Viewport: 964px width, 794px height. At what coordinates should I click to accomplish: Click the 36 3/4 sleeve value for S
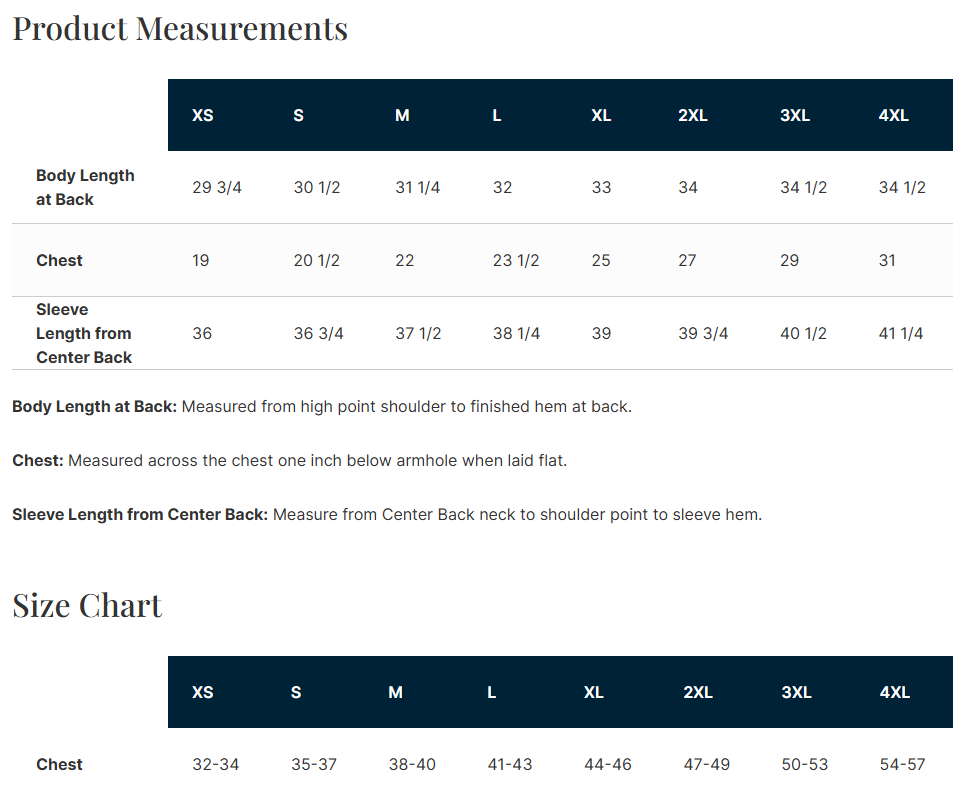[318, 333]
